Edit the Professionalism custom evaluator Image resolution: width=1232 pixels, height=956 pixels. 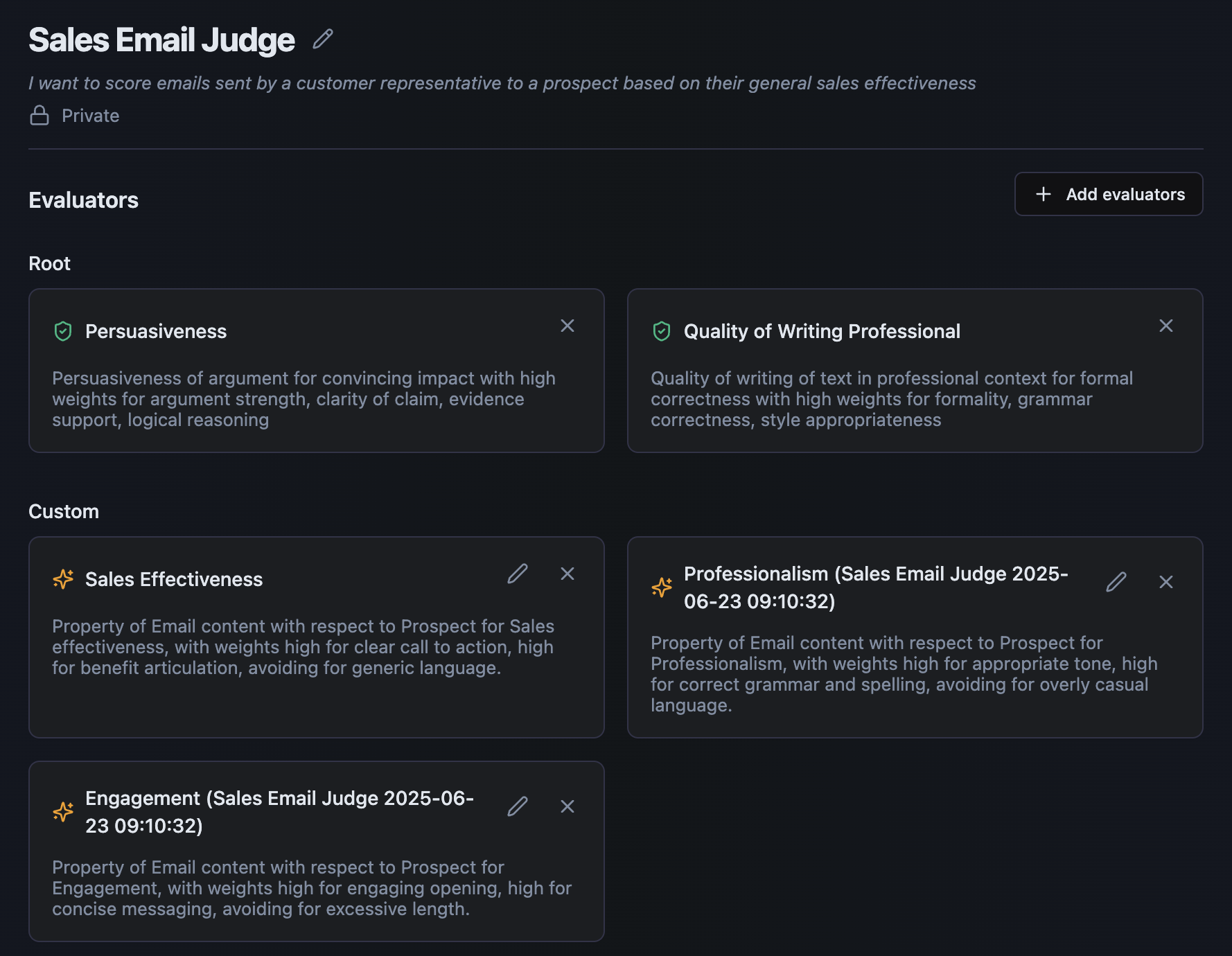point(1116,582)
